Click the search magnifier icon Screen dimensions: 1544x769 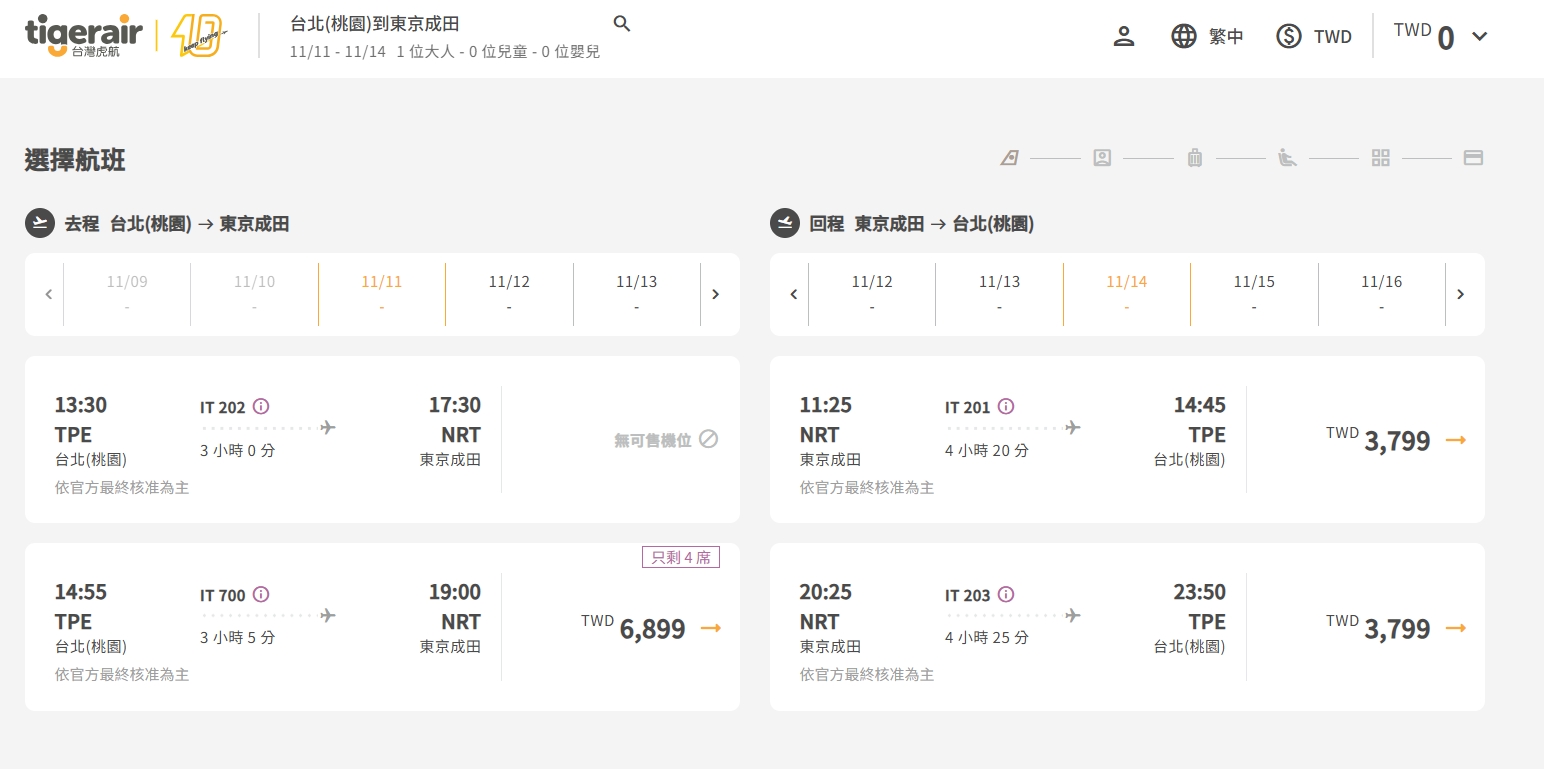(622, 24)
